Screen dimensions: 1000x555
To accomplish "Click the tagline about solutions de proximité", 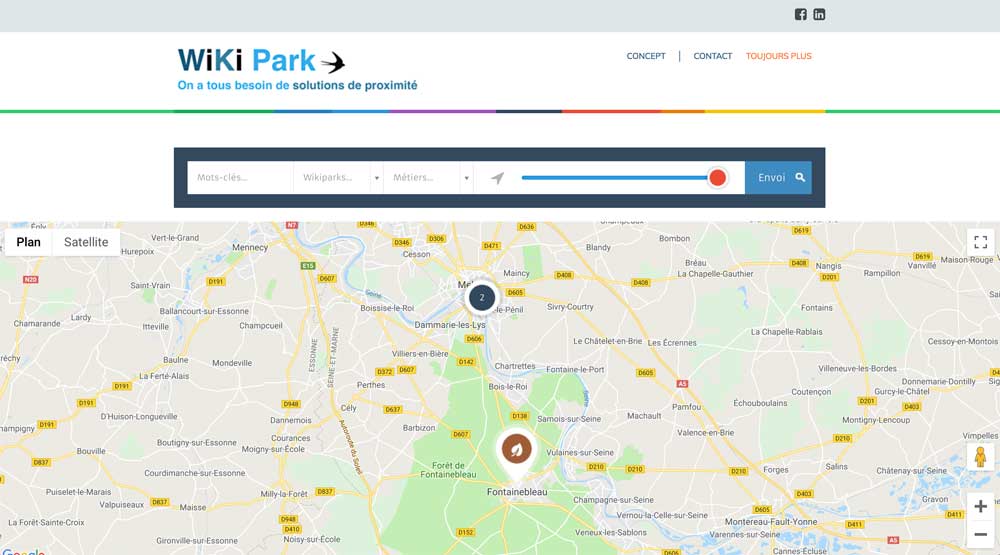I will (297, 85).
